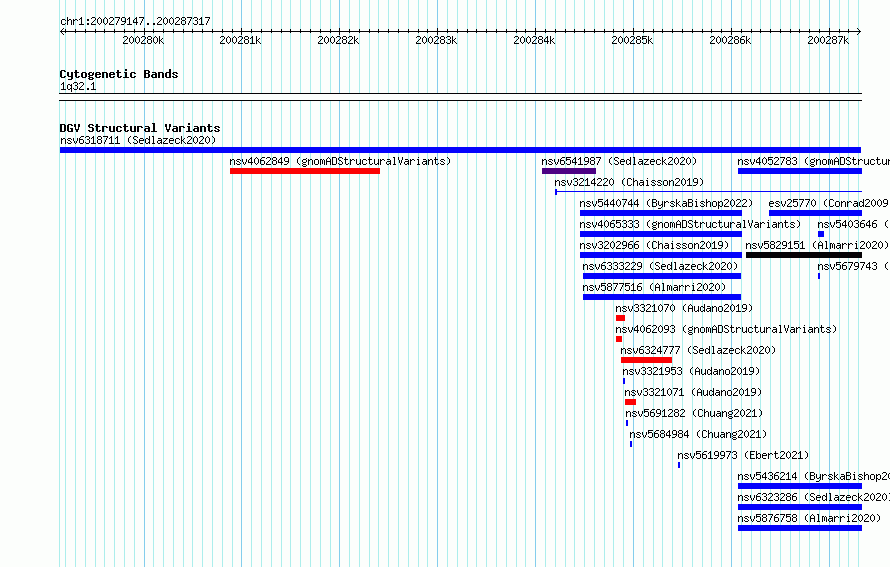Select nsv5619973 (Ebert2021) label
The height and width of the screenshot is (567, 890).
click(743, 455)
